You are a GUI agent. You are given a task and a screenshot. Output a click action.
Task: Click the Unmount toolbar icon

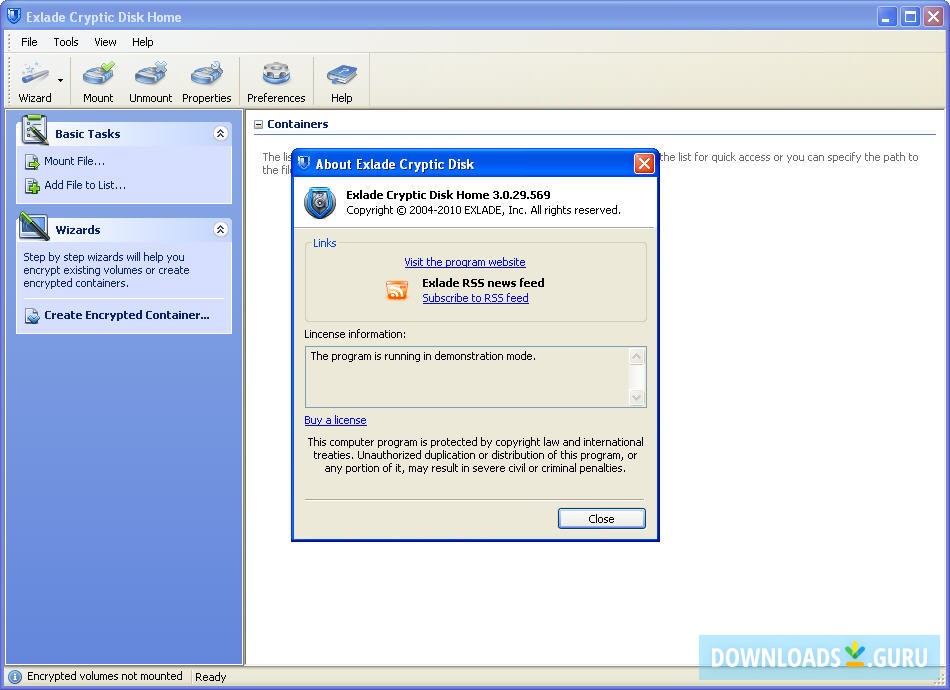[150, 80]
